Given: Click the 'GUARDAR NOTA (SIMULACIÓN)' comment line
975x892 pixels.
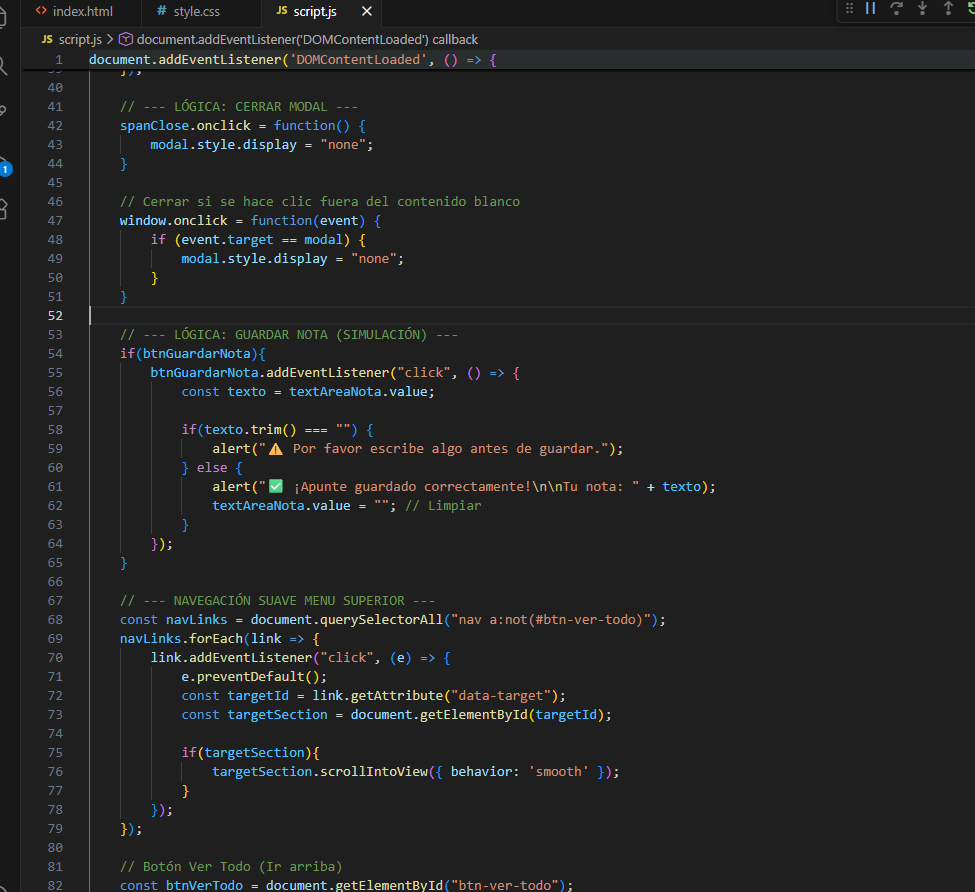Looking at the screenshot, I should pyautogui.click(x=288, y=335).
